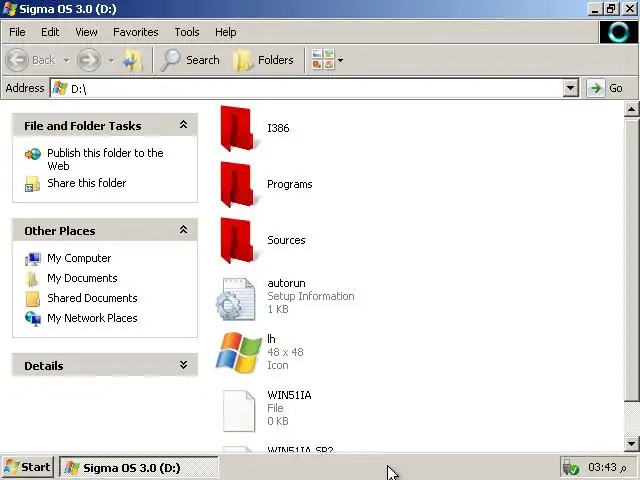Click the safely remove hardware tray icon
640x480 pixels.
coord(571,468)
